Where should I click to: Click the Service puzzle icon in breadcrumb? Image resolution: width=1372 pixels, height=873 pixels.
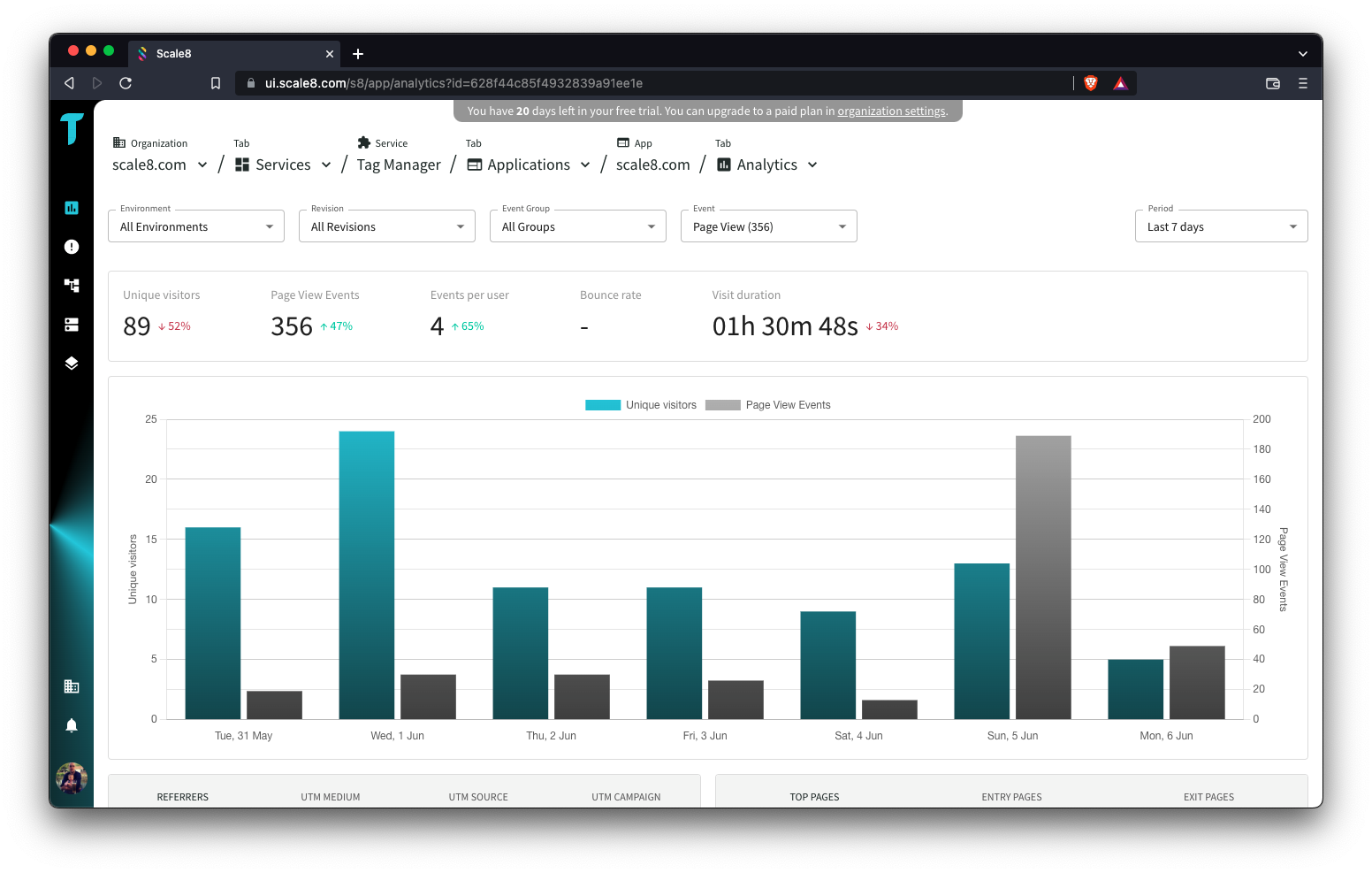point(363,142)
